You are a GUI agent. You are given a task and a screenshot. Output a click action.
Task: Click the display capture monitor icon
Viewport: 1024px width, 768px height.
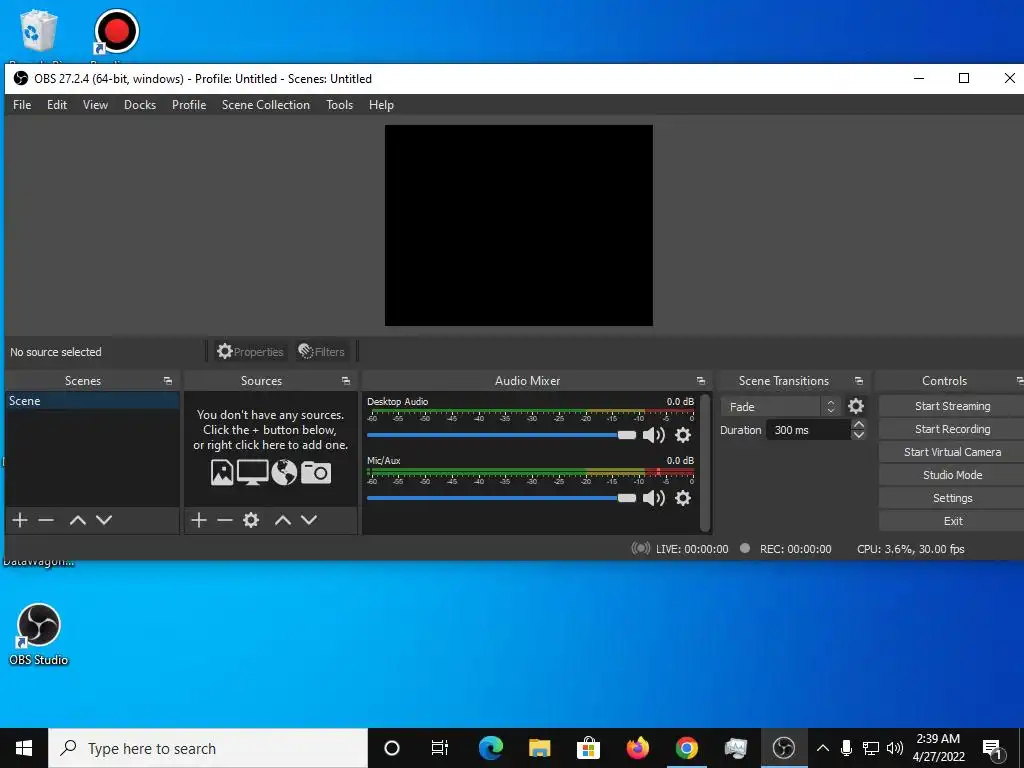tap(252, 472)
